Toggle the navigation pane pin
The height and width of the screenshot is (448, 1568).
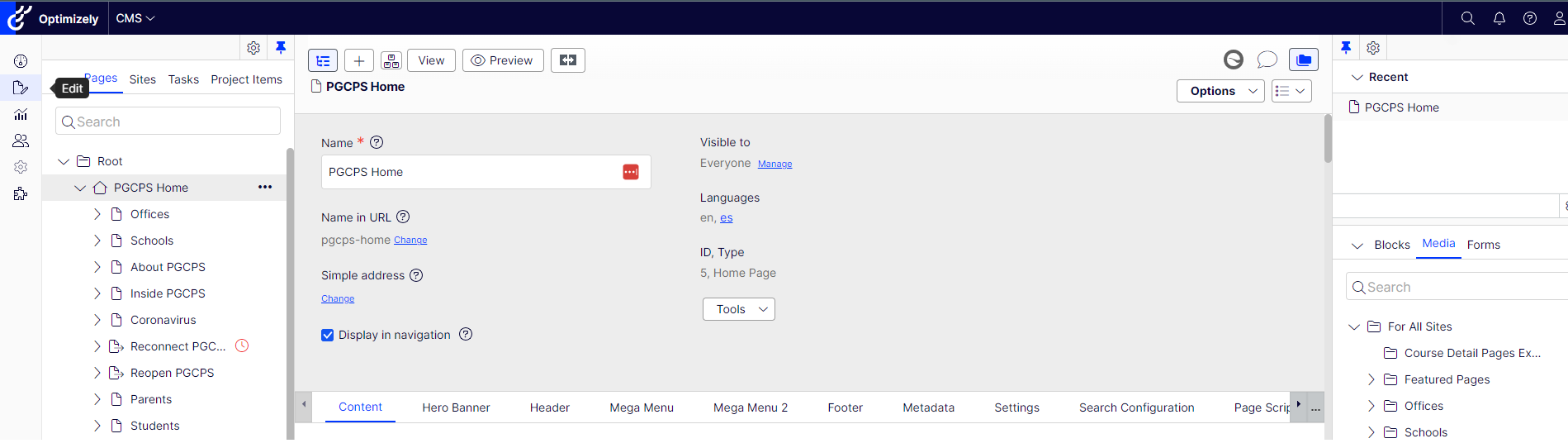281,48
